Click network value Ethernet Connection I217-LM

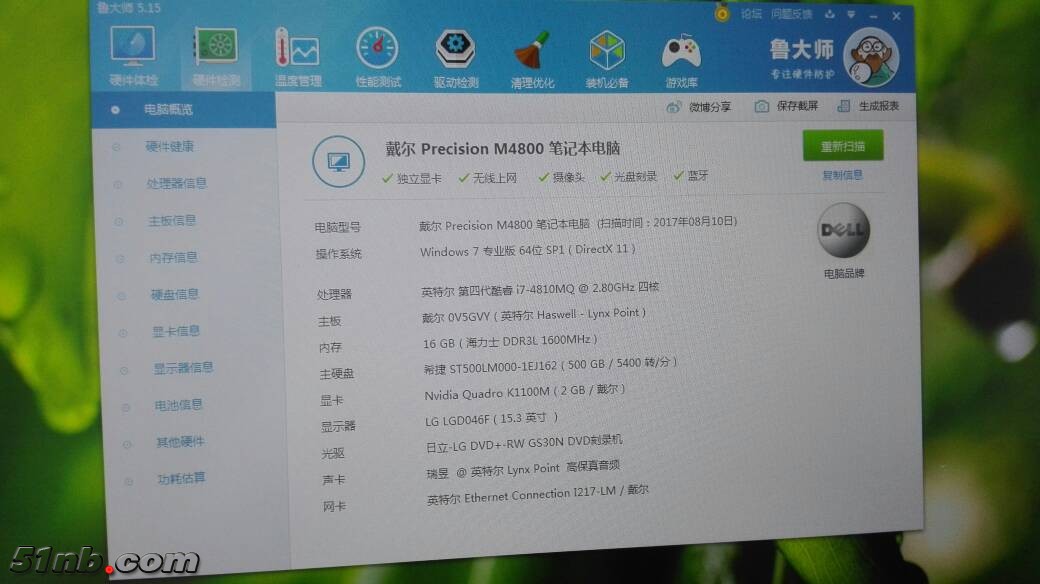point(538,495)
